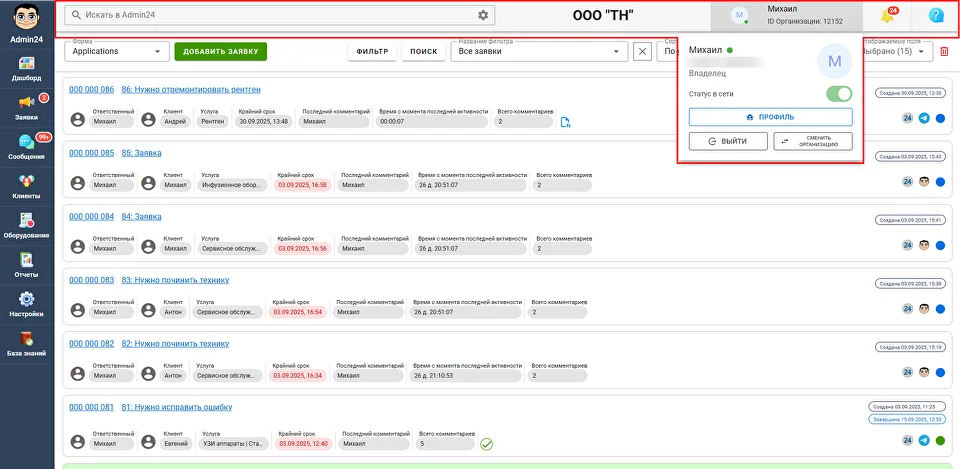960x469 pixels.
Task: Click service chip Инфузионное обор...
Action: [x=234, y=185]
